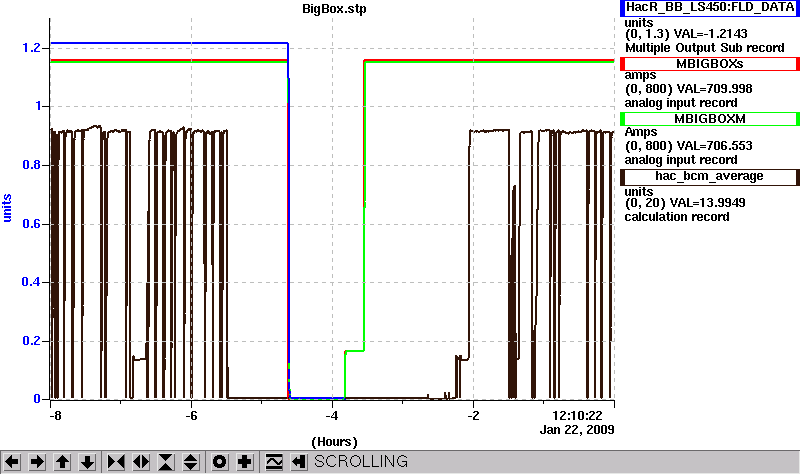The height and width of the screenshot is (474, 800).
Task: Click the 0.6 y-axis tick label
Action: click(31, 224)
